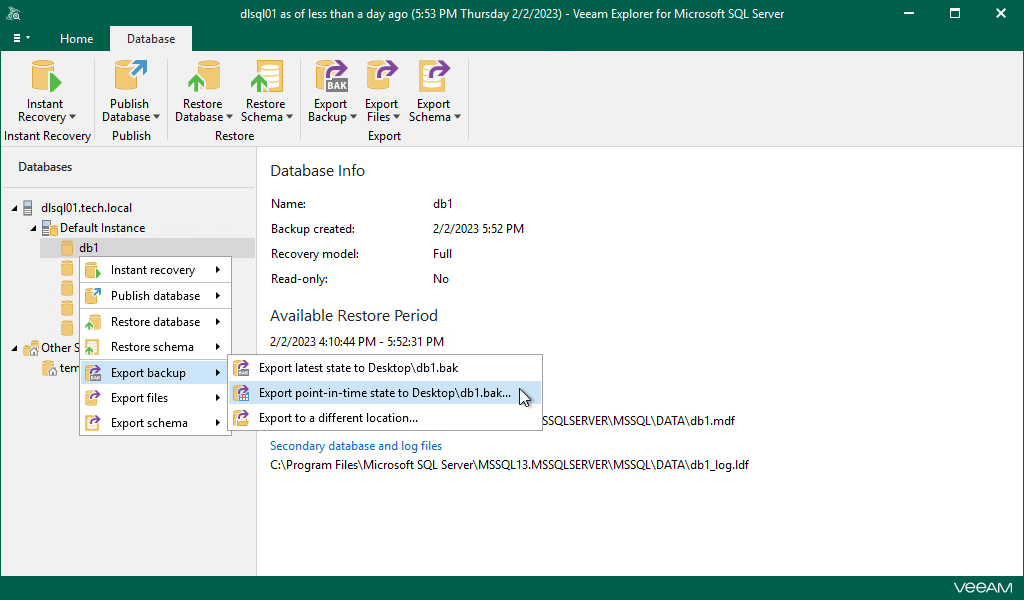Click the Export backup context menu icon

point(93,373)
